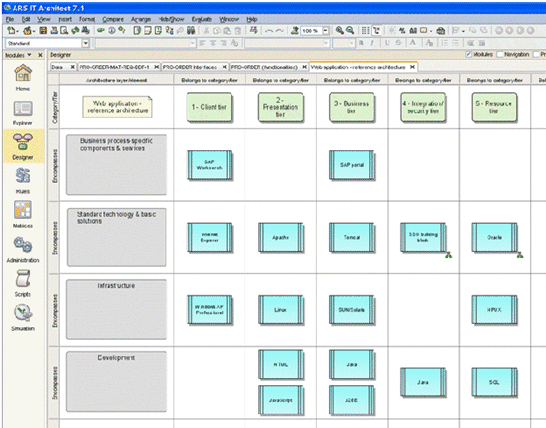Select the SQL object
This screenshot has width=546, height=428.
coord(494,382)
